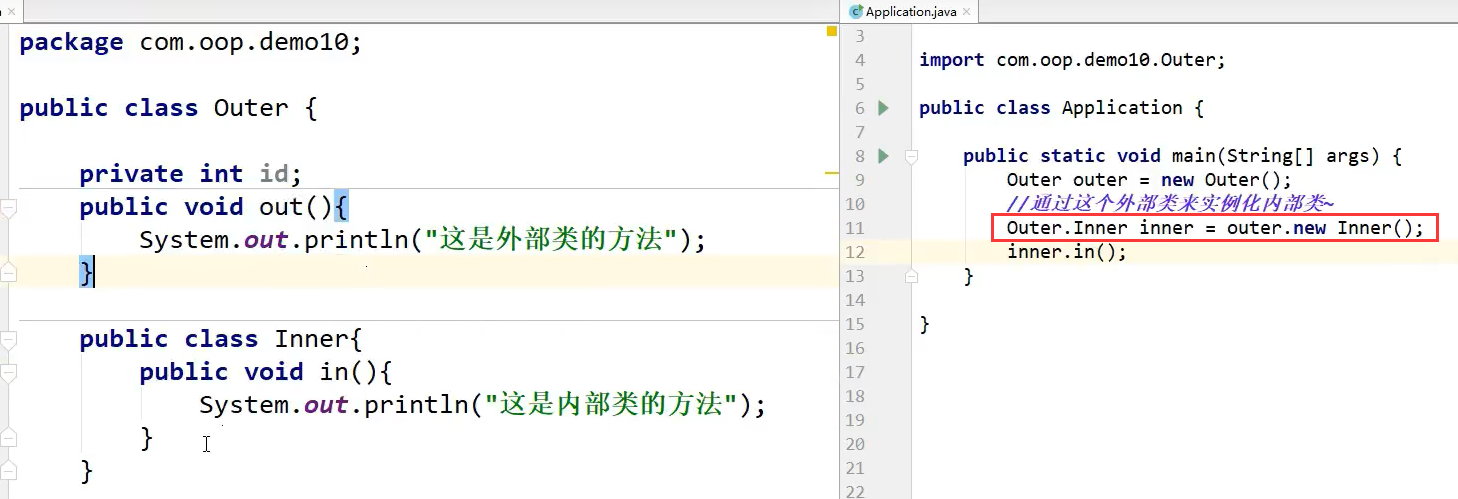
Task: Click the 'int' keyword in the field declaration
Action: tap(221, 174)
